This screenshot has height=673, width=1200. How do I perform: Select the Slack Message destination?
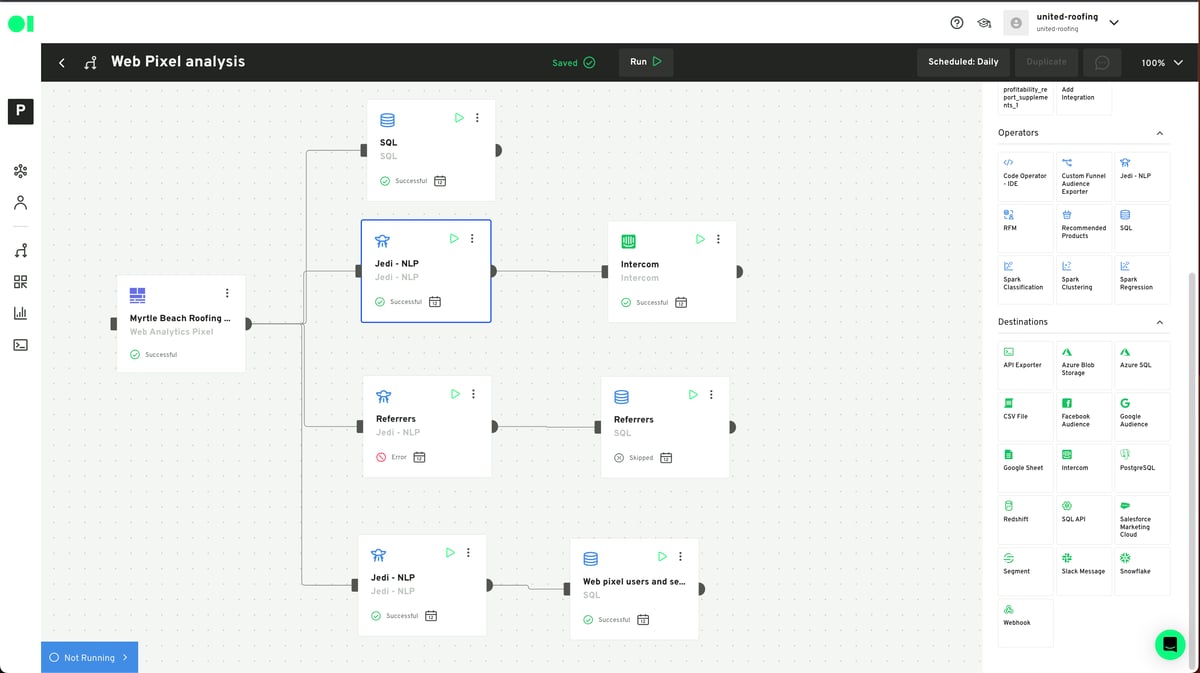1083,564
